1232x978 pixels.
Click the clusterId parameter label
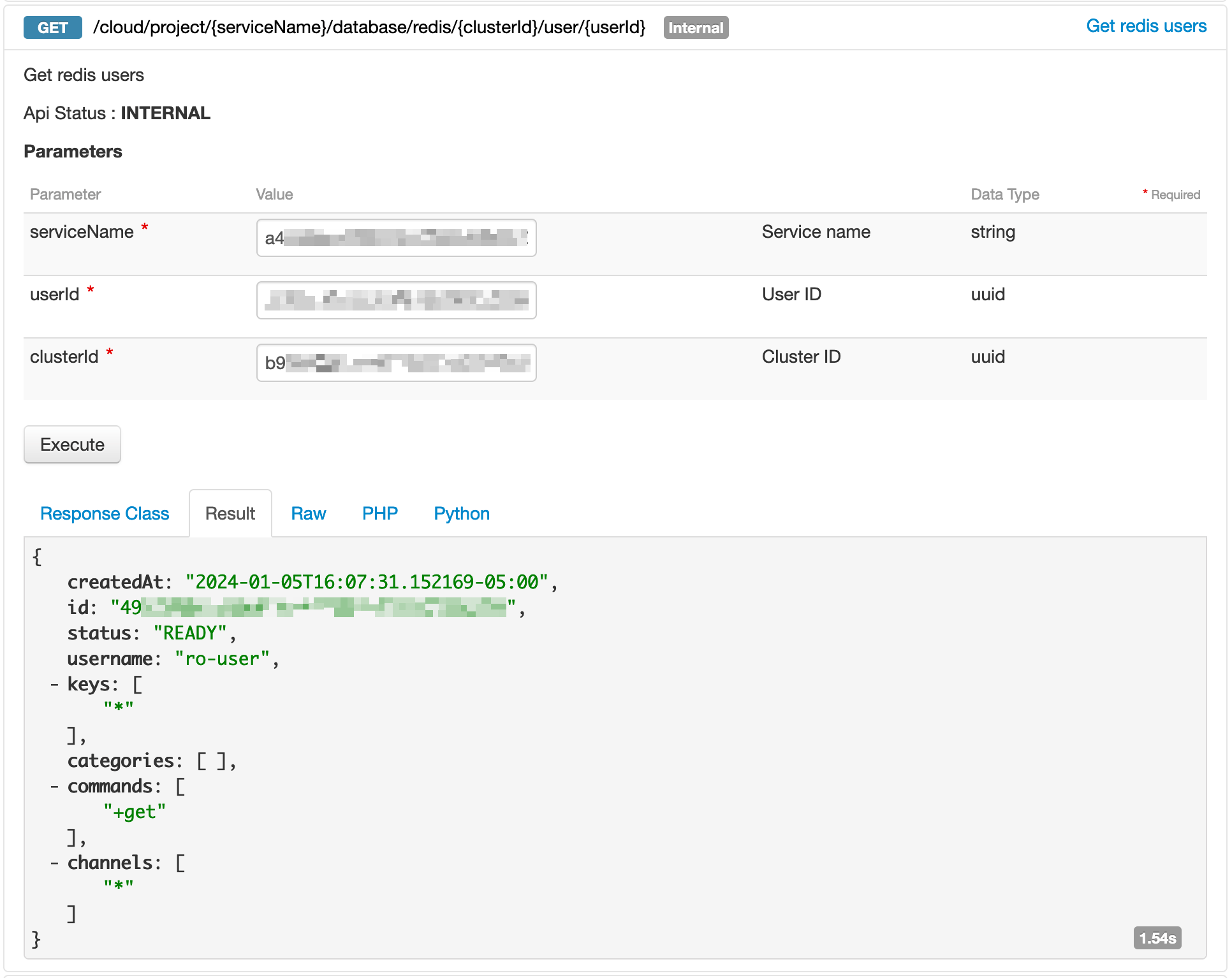pyautogui.click(x=64, y=357)
